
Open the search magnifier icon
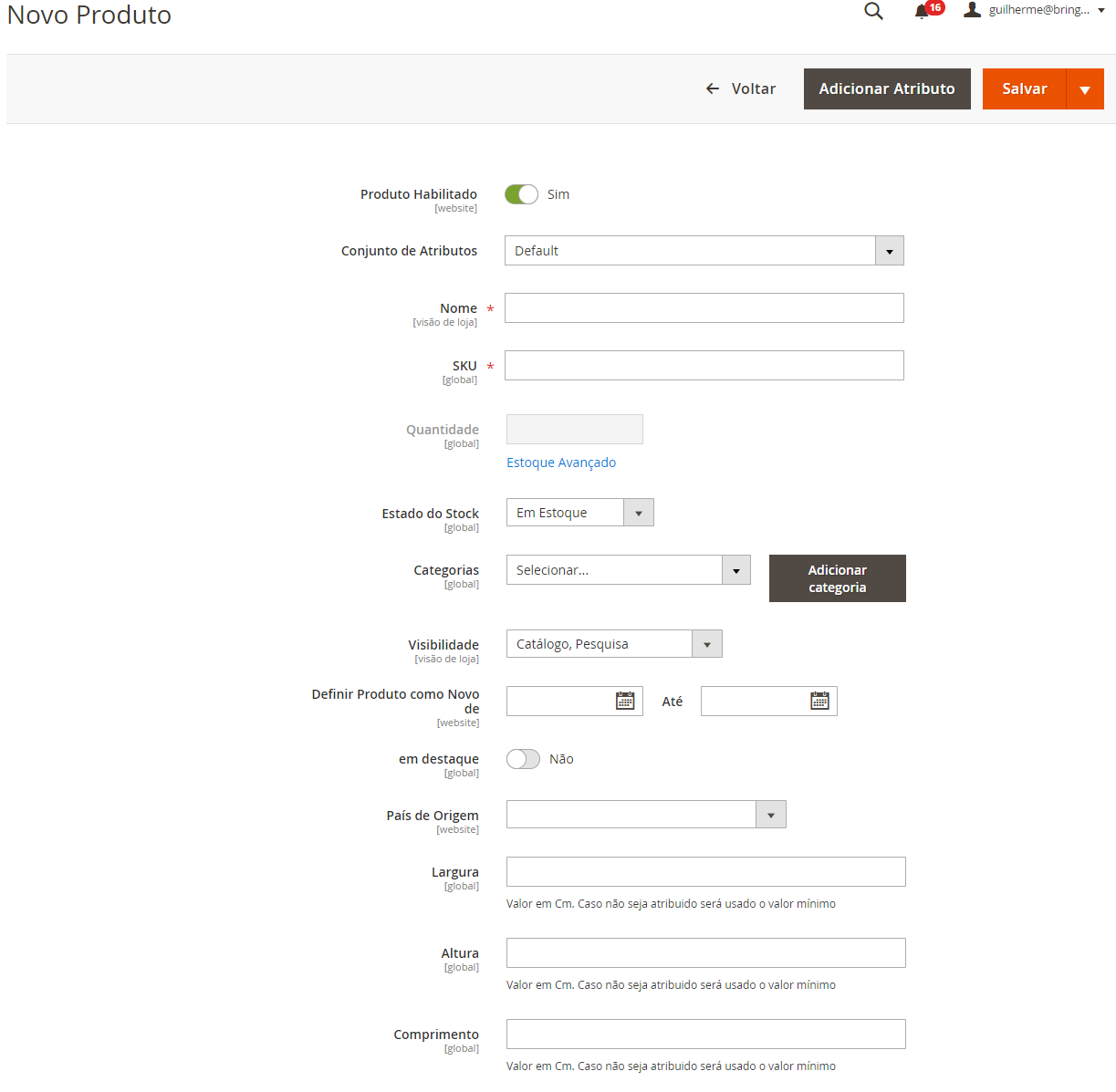pyautogui.click(x=873, y=11)
